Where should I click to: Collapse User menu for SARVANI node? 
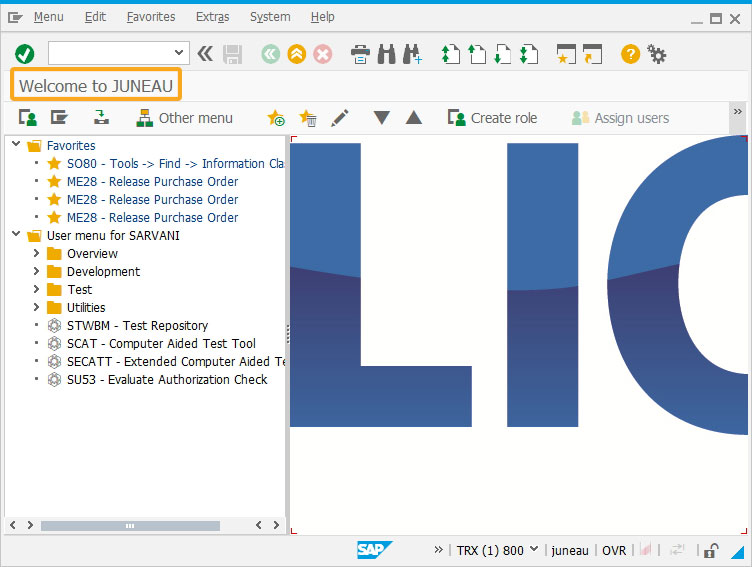[16, 234]
